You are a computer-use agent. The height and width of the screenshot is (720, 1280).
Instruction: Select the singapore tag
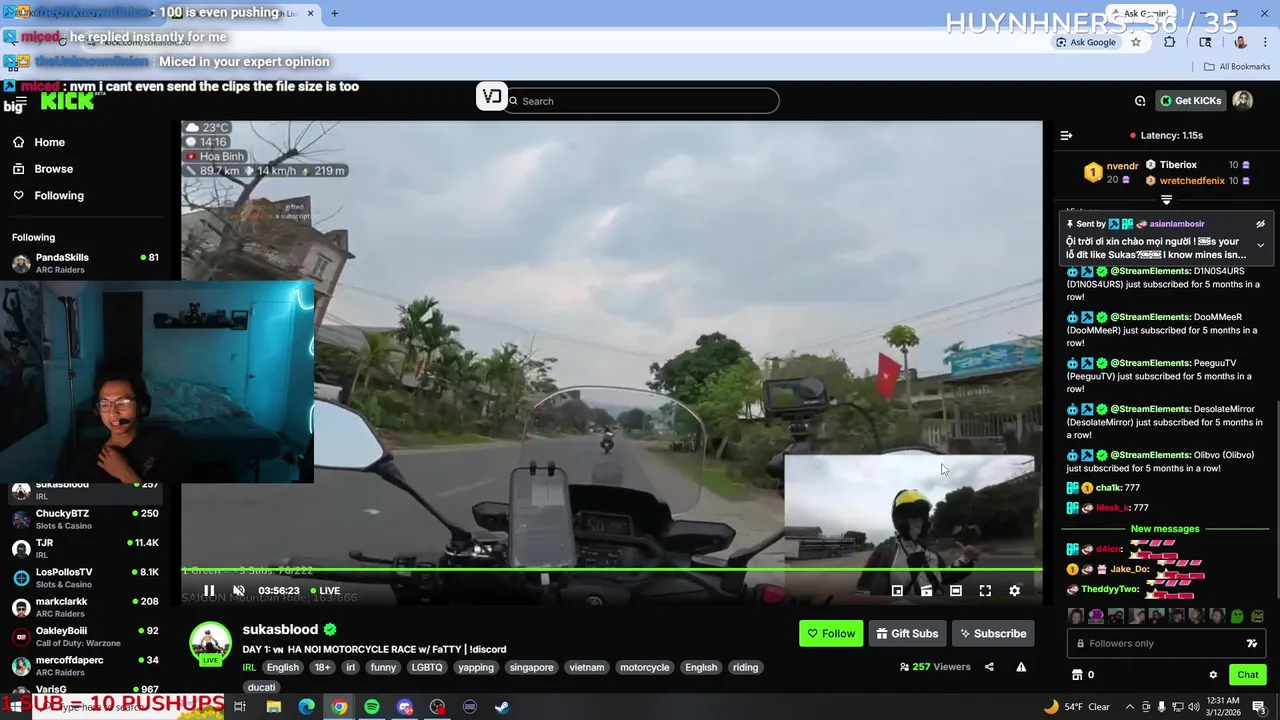pyautogui.click(x=531, y=667)
